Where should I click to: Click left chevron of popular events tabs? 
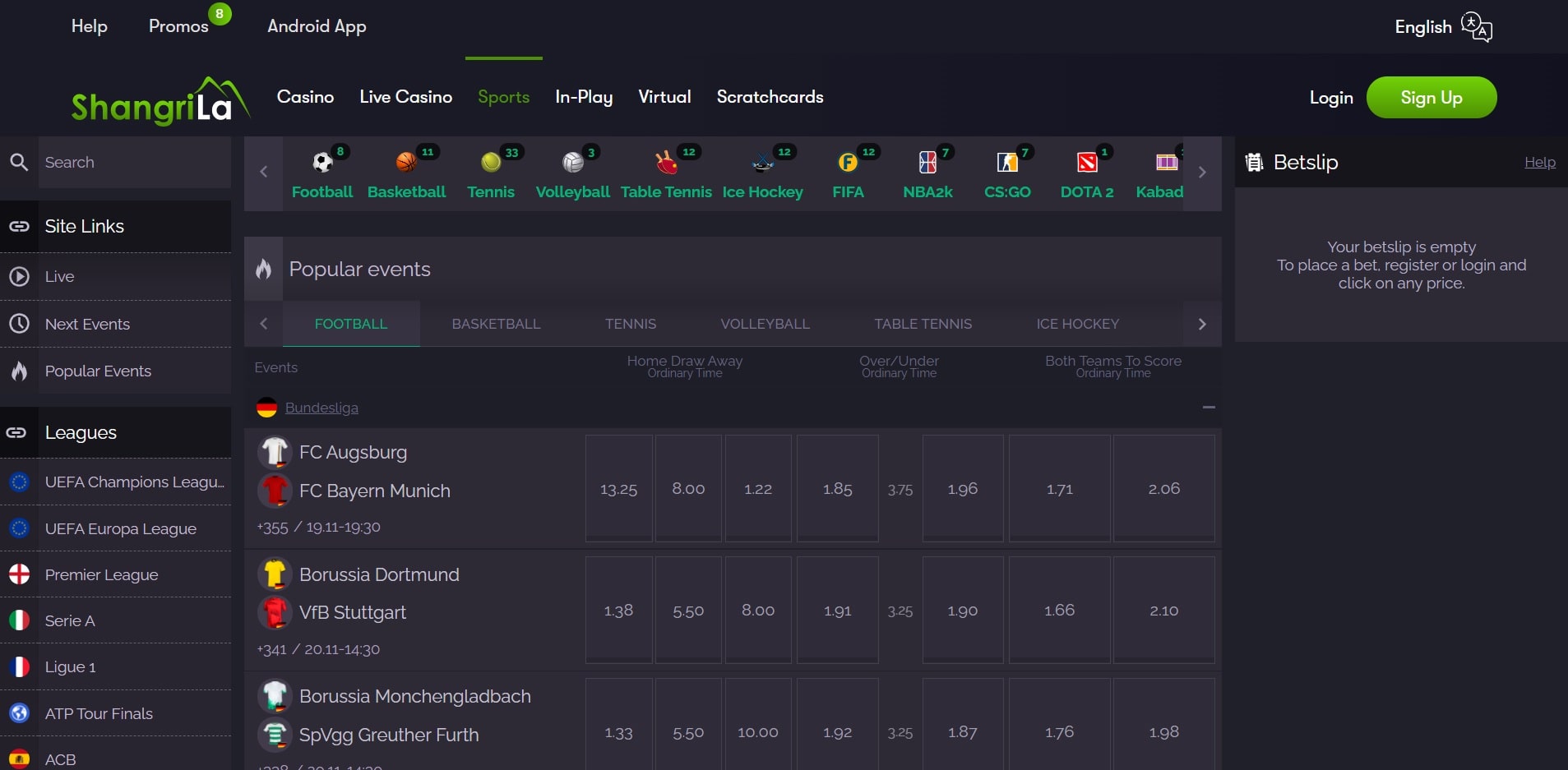point(264,324)
